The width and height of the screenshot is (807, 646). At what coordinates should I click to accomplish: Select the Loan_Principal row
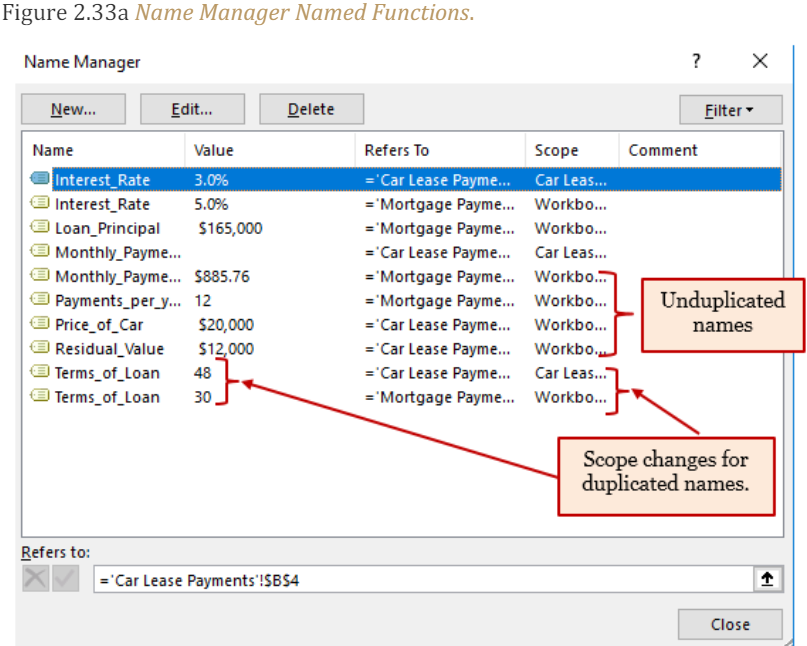[405, 228]
